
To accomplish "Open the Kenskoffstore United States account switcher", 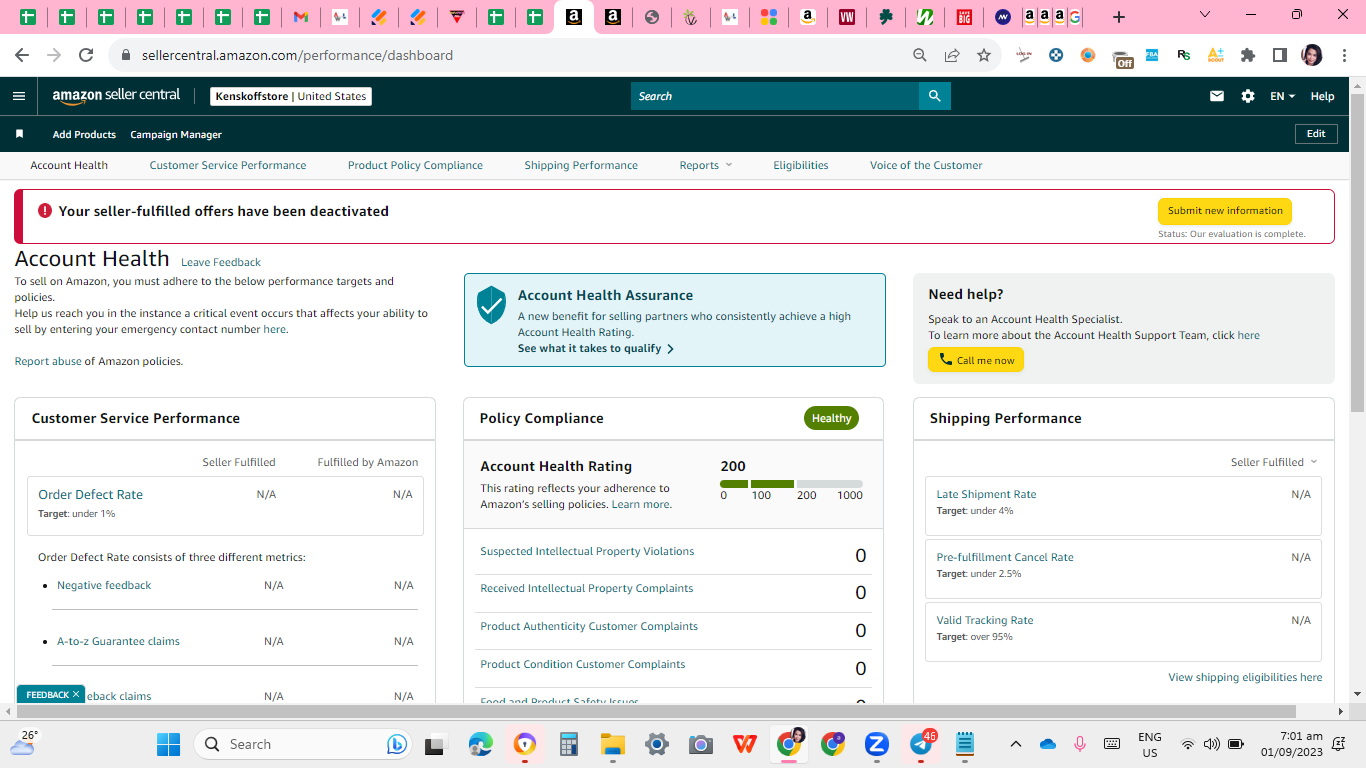I will coord(291,96).
